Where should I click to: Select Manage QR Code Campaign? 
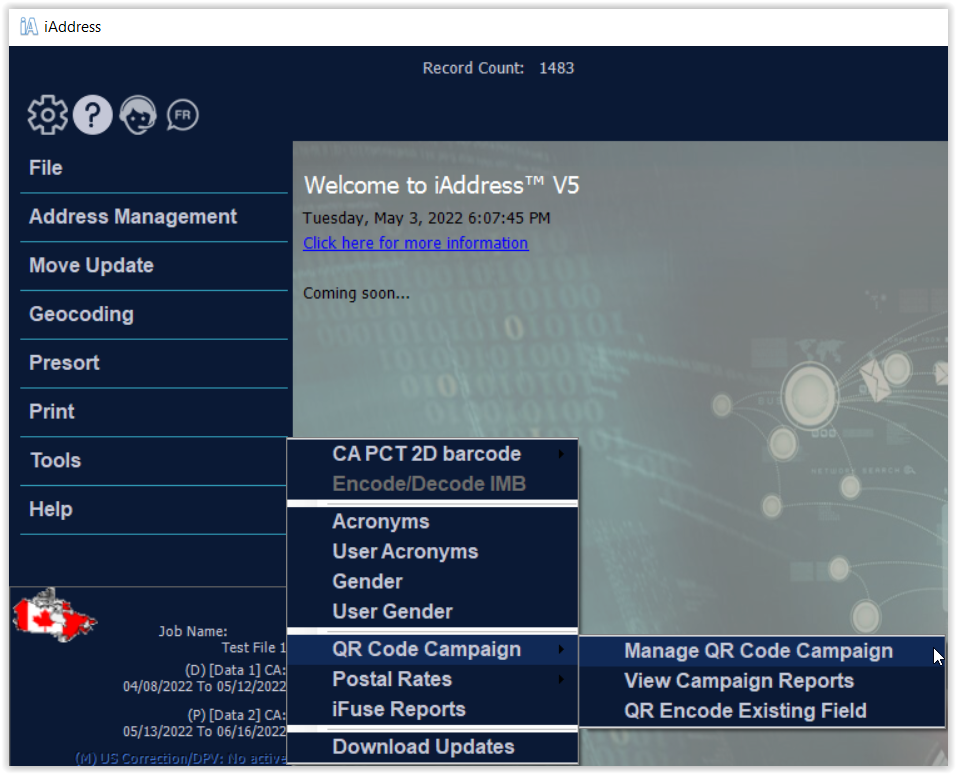point(761,651)
